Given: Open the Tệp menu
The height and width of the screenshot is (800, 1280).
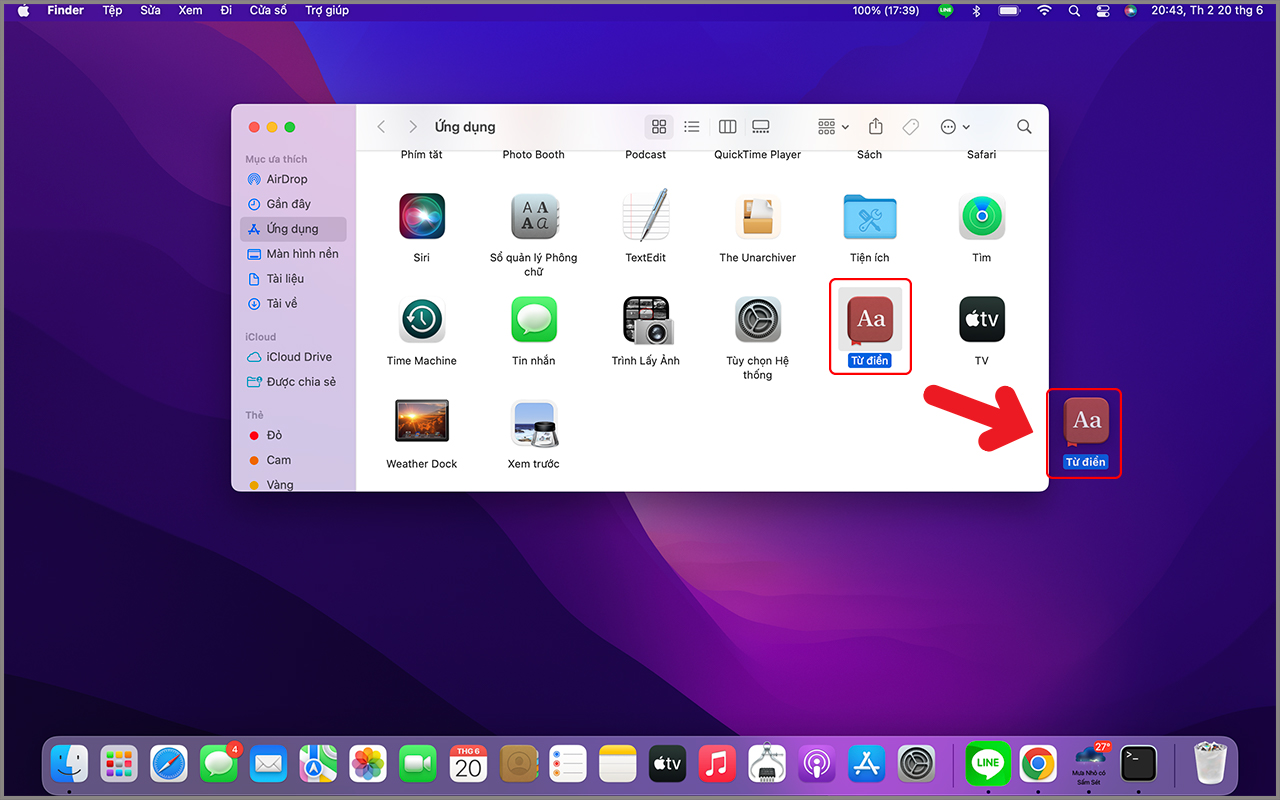Looking at the screenshot, I should coord(112,11).
